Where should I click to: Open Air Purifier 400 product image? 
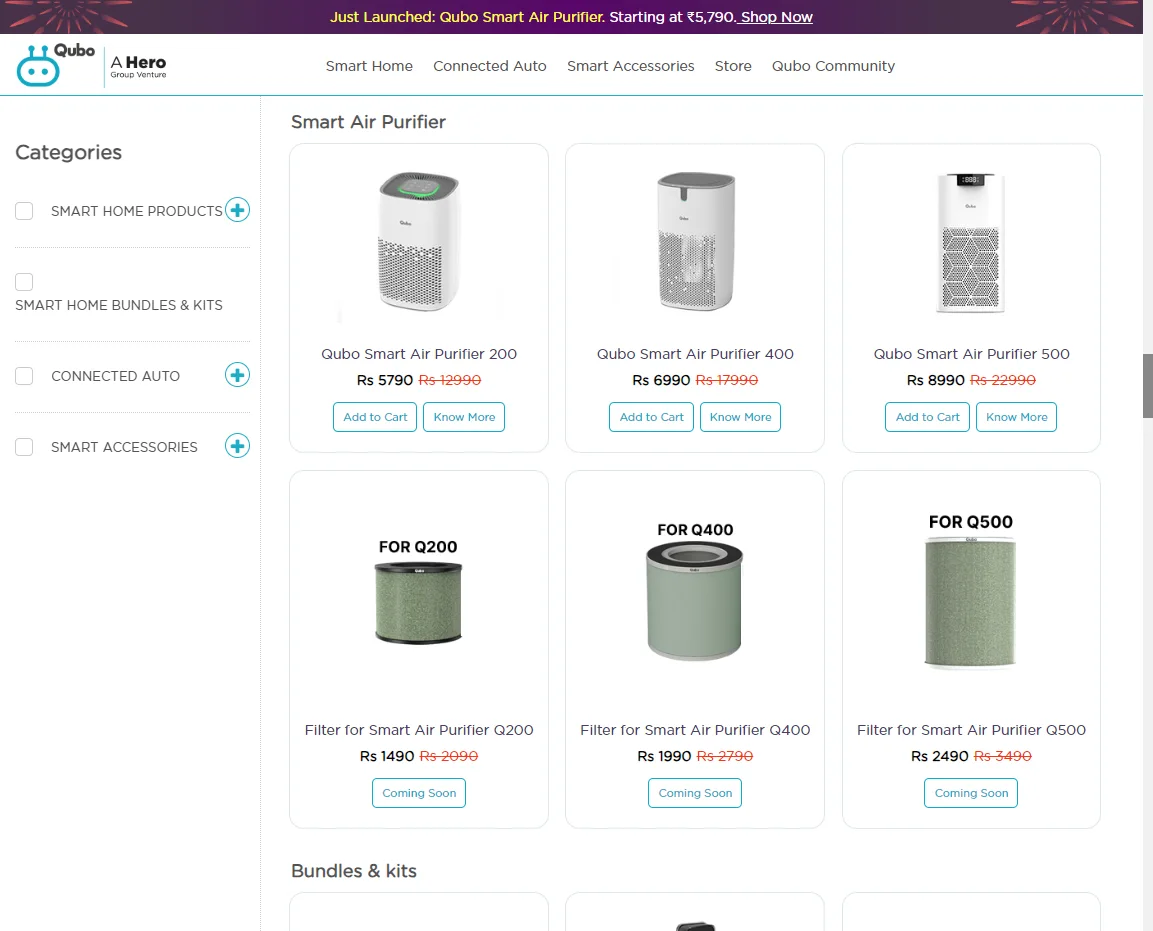pyautogui.click(x=695, y=241)
